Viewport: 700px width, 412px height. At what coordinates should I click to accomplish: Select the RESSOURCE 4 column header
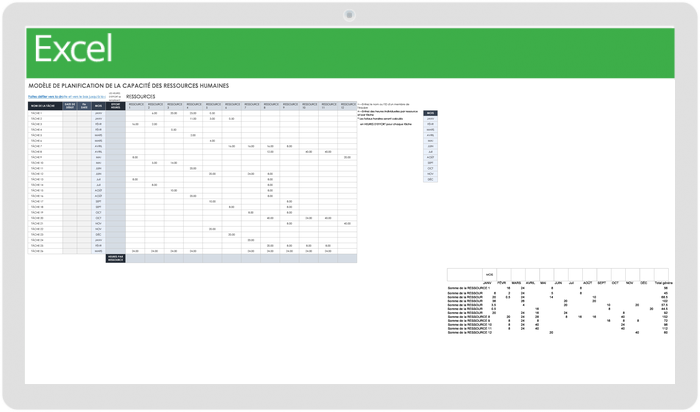point(193,106)
